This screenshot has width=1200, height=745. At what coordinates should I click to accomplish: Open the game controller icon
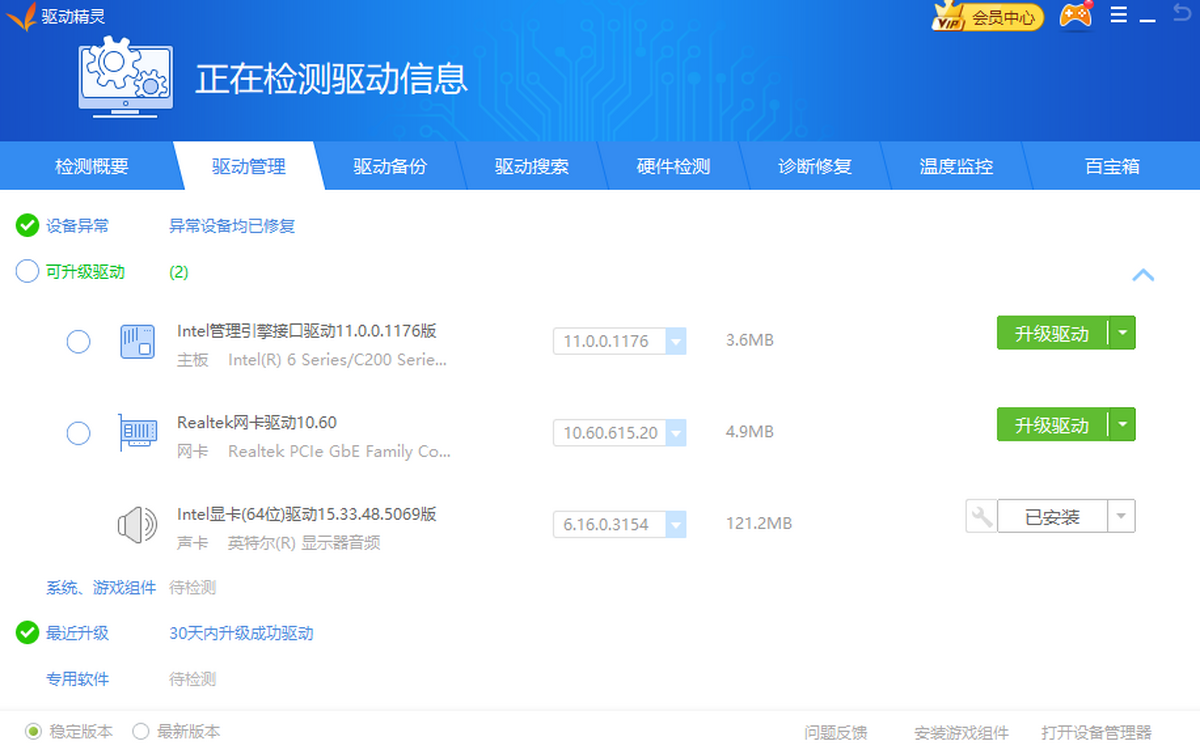[x=1075, y=16]
